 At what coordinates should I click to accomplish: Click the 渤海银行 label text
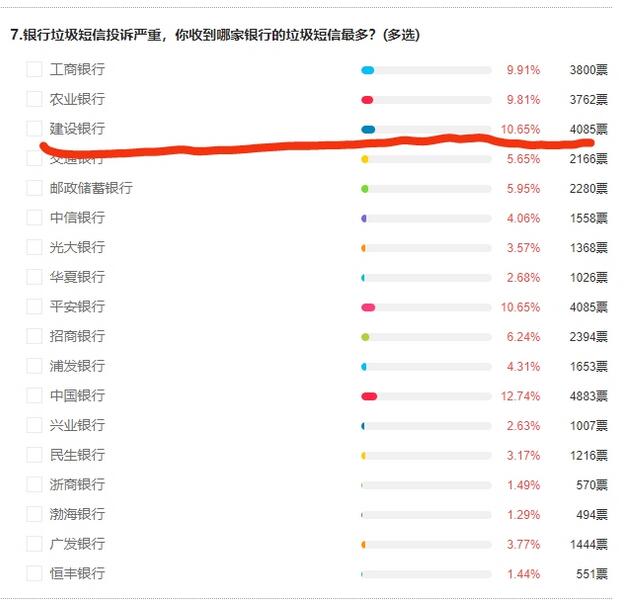point(77,514)
